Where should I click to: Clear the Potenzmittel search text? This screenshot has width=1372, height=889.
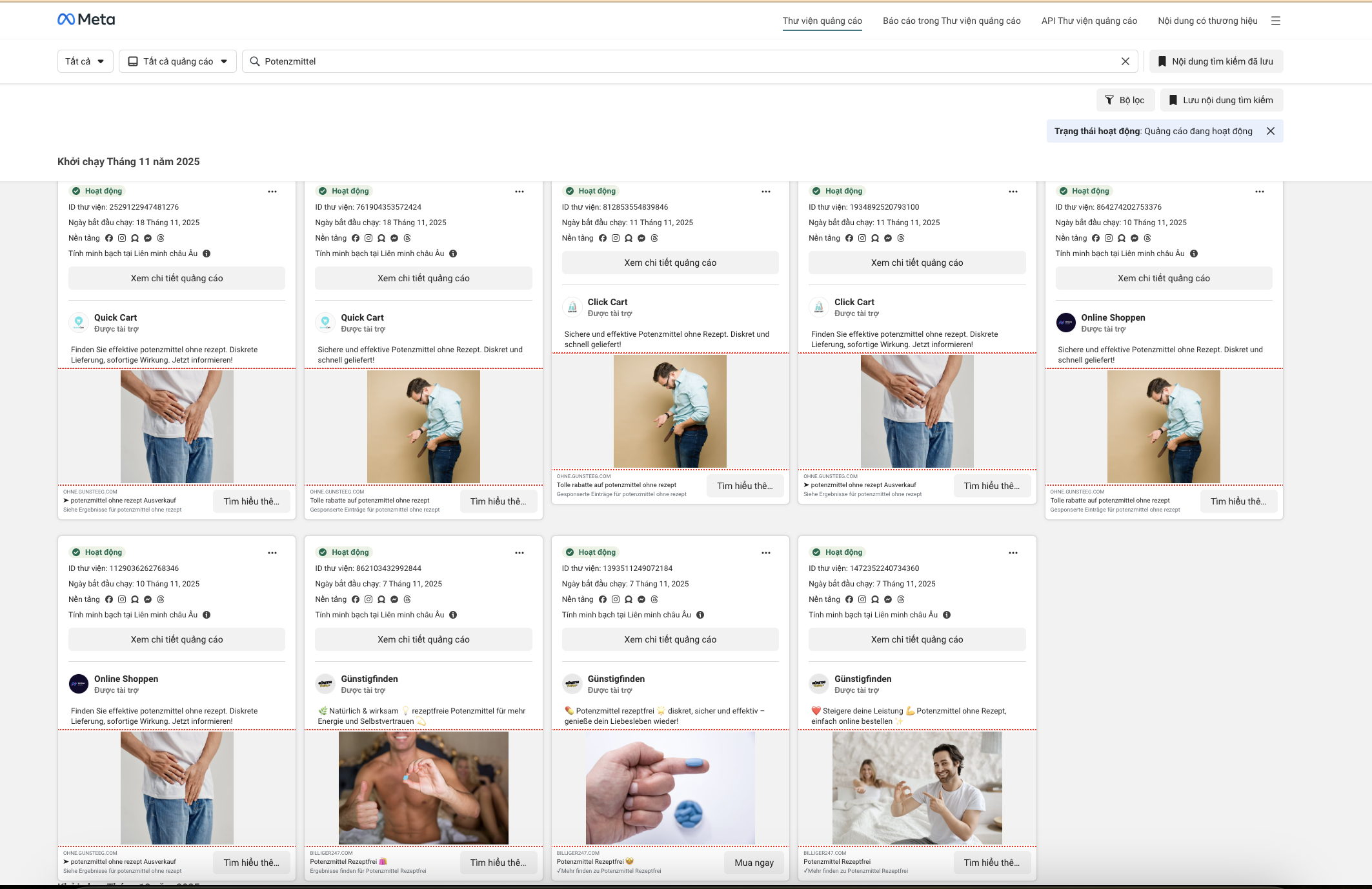point(1125,61)
